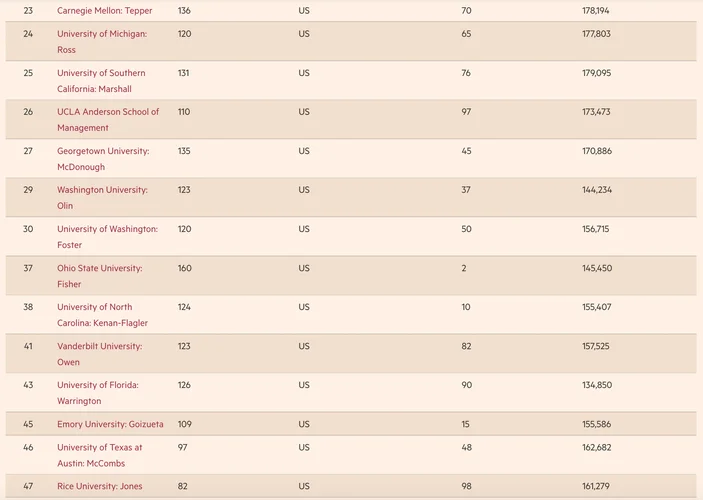Select value 70 in Carnegie Mellon row
The image size is (703, 500).
466,10
